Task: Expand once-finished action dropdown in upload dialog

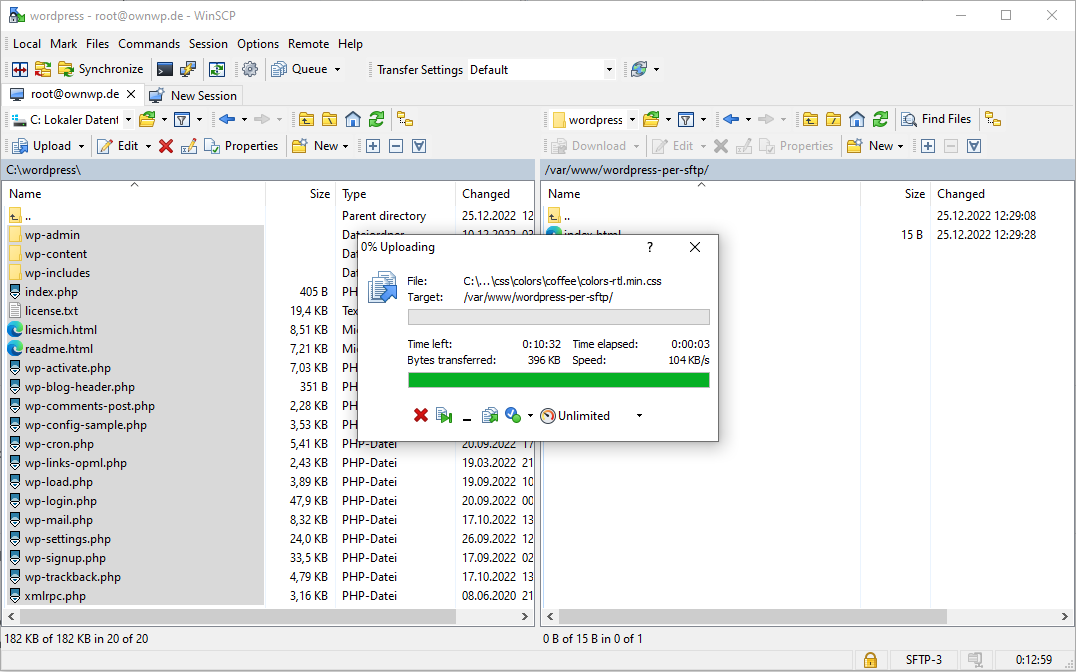Action: tap(530, 416)
